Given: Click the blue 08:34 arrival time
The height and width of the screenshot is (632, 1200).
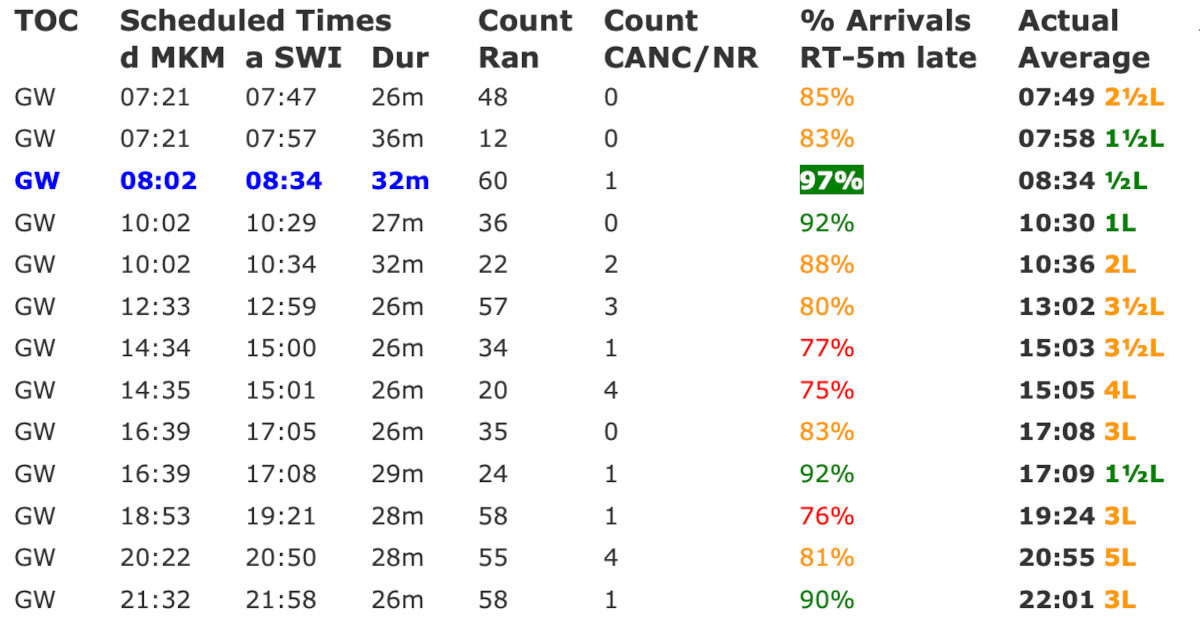Looking at the screenshot, I should 284,181.
